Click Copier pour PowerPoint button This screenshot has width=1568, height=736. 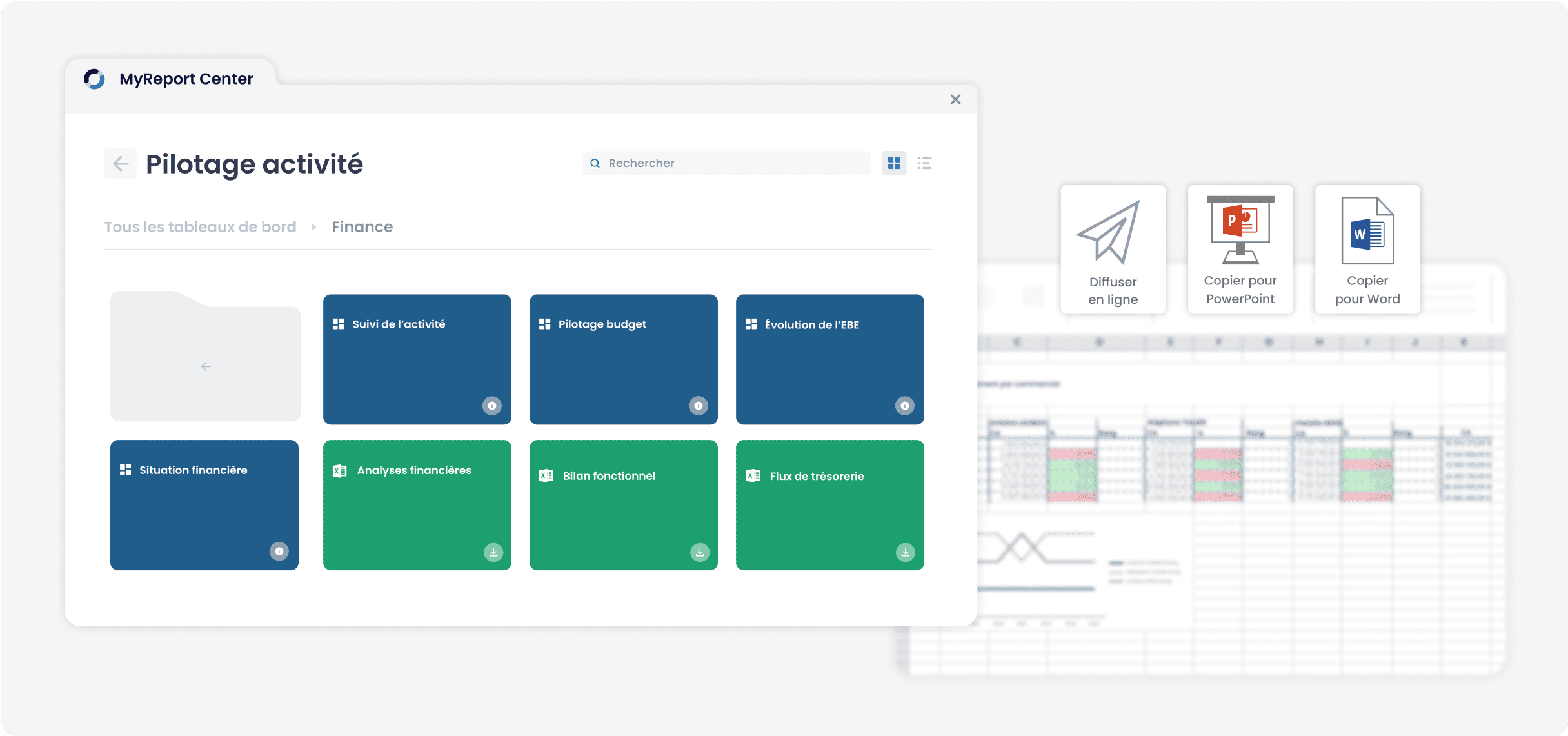click(1240, 250)
